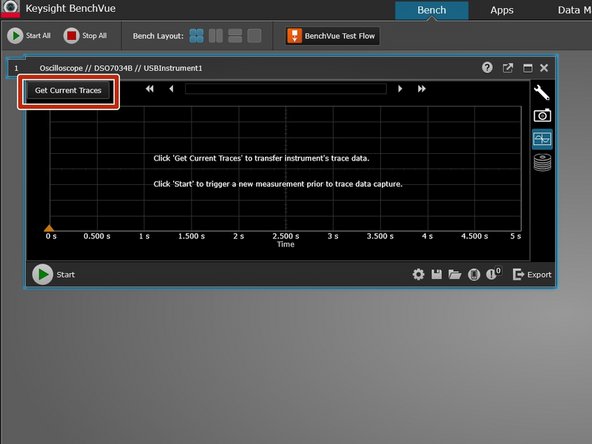Open oscilloscope help question mark
Viewport: 592px width, 444px height.
[487, 68]
